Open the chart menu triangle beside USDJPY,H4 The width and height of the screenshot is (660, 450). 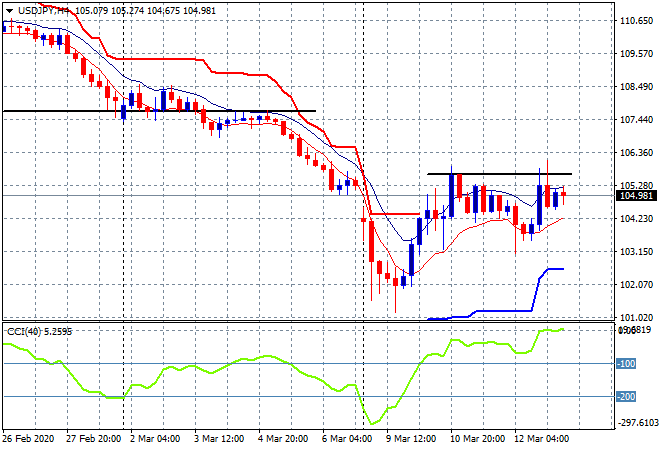(9, 11)
